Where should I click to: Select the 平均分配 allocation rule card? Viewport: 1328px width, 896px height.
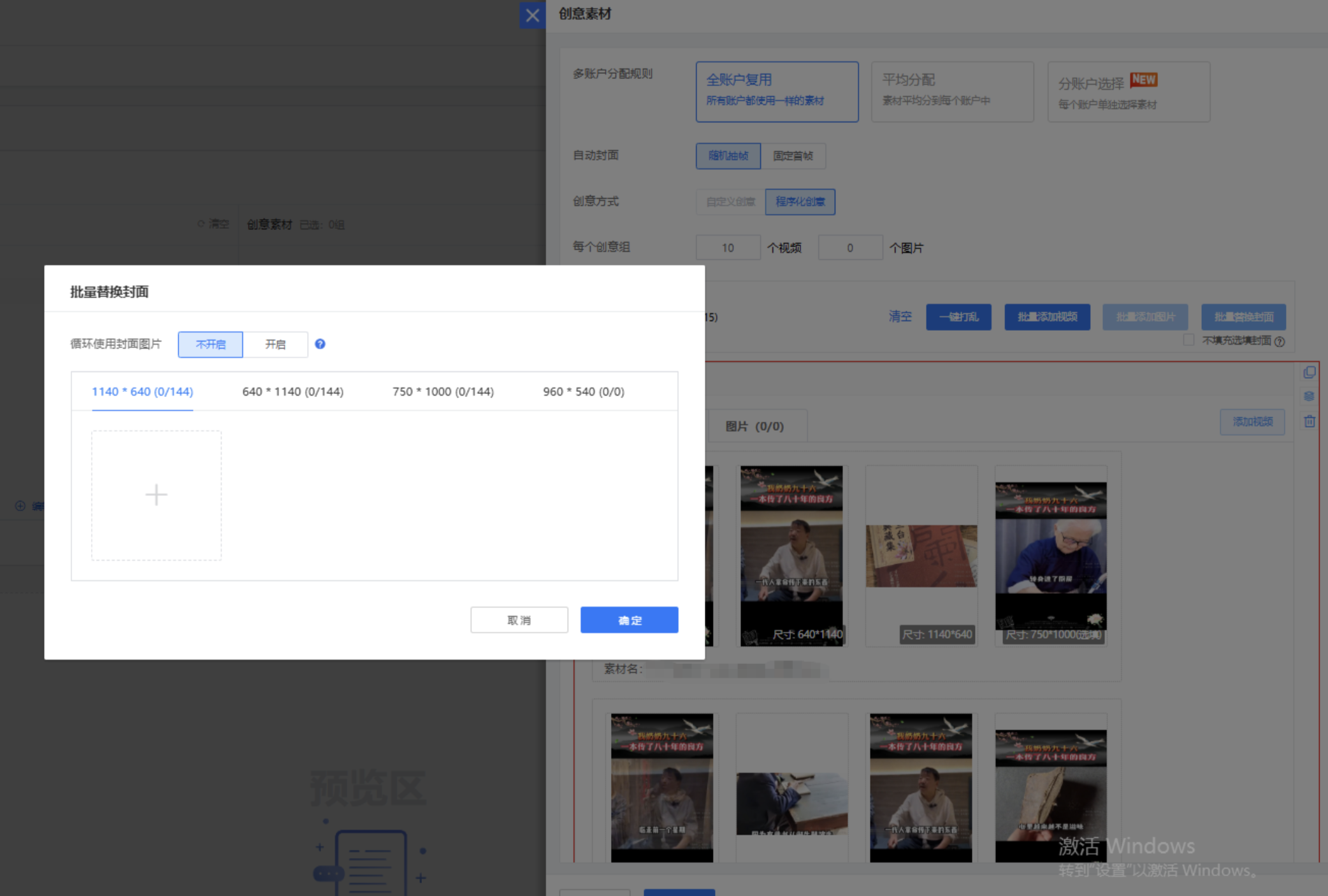[953, 92]
